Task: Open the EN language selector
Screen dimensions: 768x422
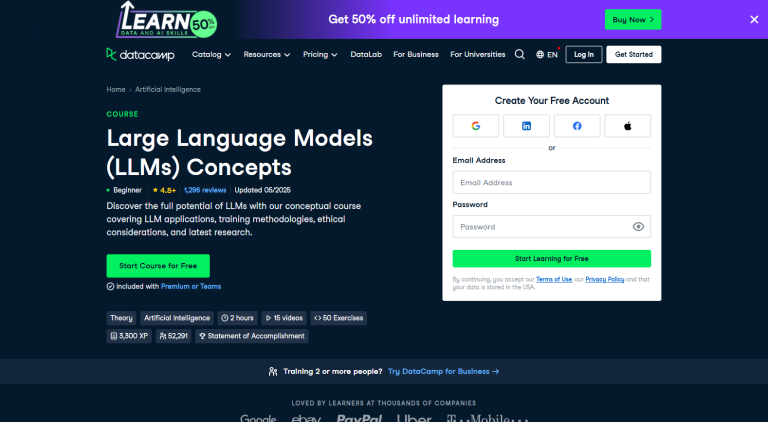Action: point(547,55)
